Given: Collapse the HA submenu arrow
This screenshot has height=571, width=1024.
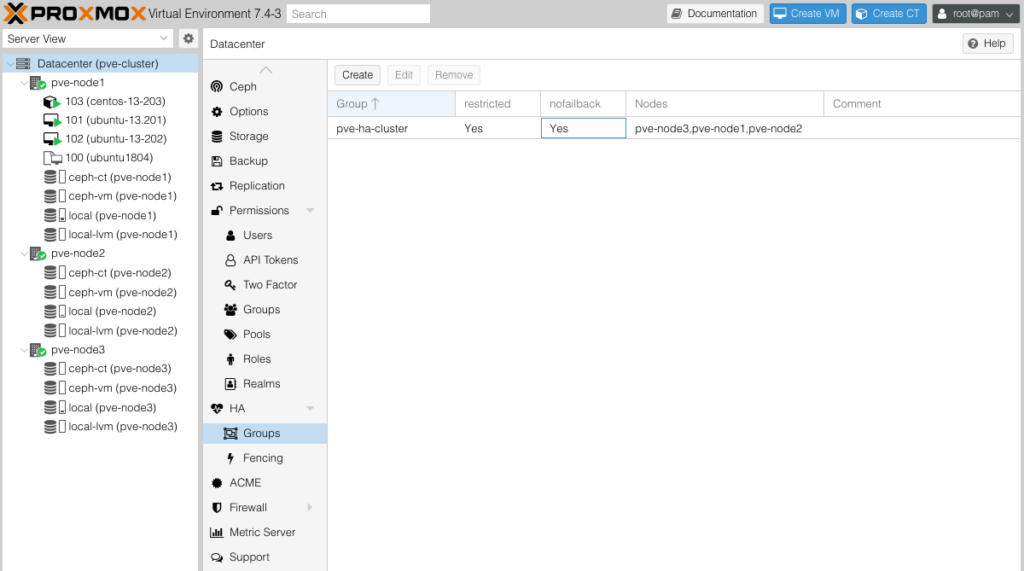Looking at the screenshot, I should (310, 408).
